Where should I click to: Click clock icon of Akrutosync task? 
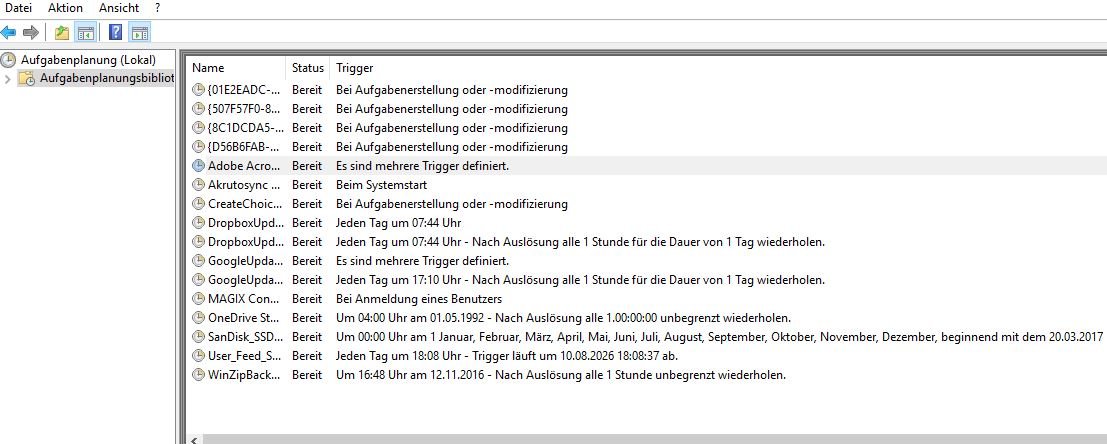[x=198, y=185]
